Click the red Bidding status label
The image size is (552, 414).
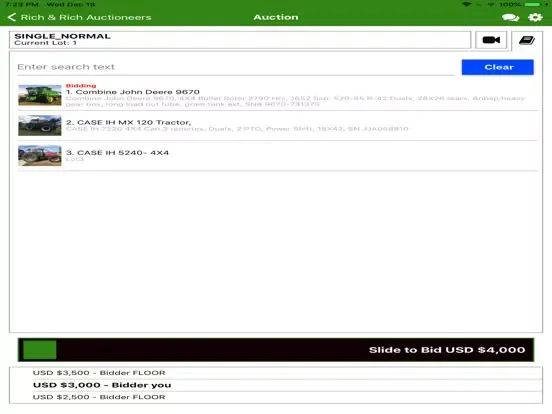[x=81, y=86]
